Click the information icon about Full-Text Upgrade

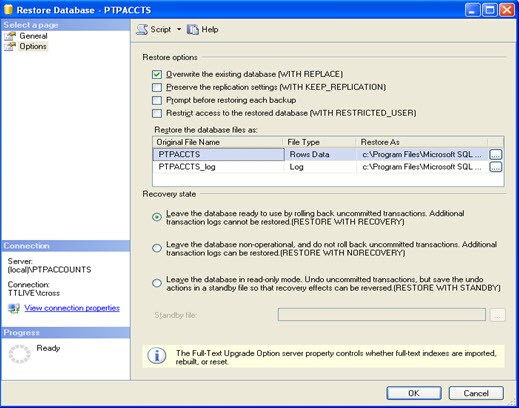click(x=157, y=356)
